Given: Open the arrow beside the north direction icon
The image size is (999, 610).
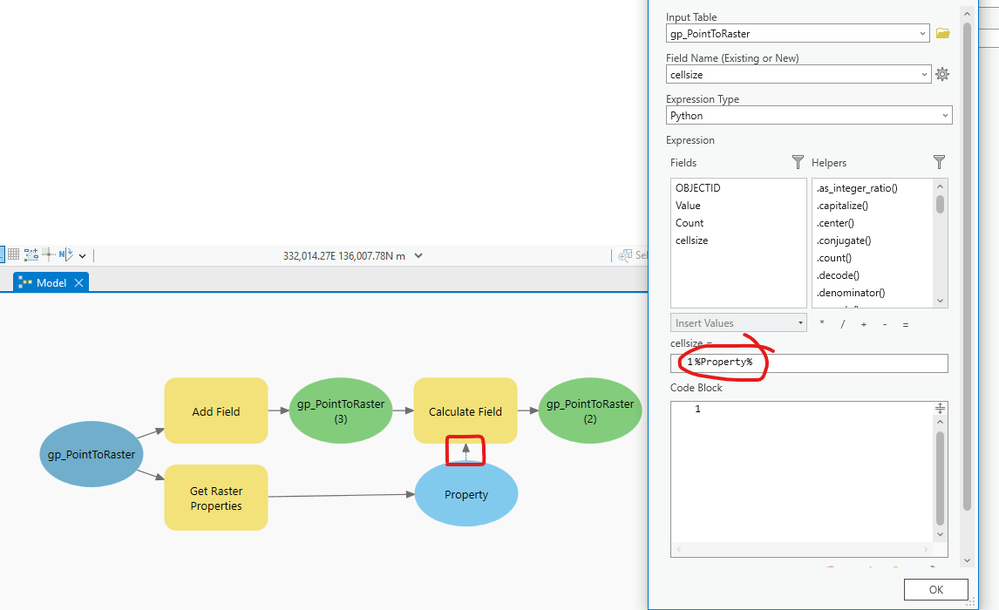Looking at the screenshot, I should click(x=82, y=256).
